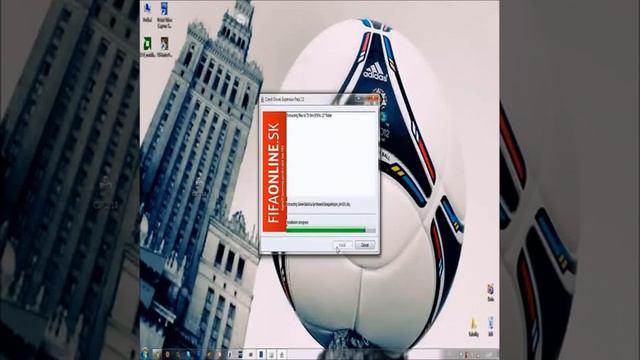This screenshot has height=360, width=640.
Task: Click Cancel in the installer dialog
Action: click(x=364, y=245)
